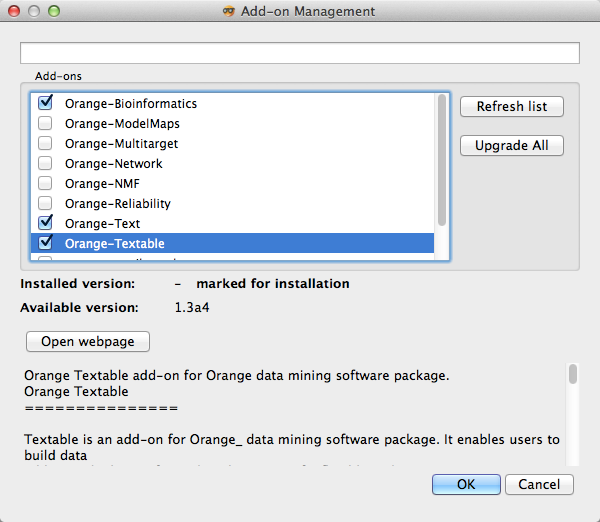This screenshot has height=522, width=600.
Task: Click the description text scrollbar
Action: [x=573, y=374]
